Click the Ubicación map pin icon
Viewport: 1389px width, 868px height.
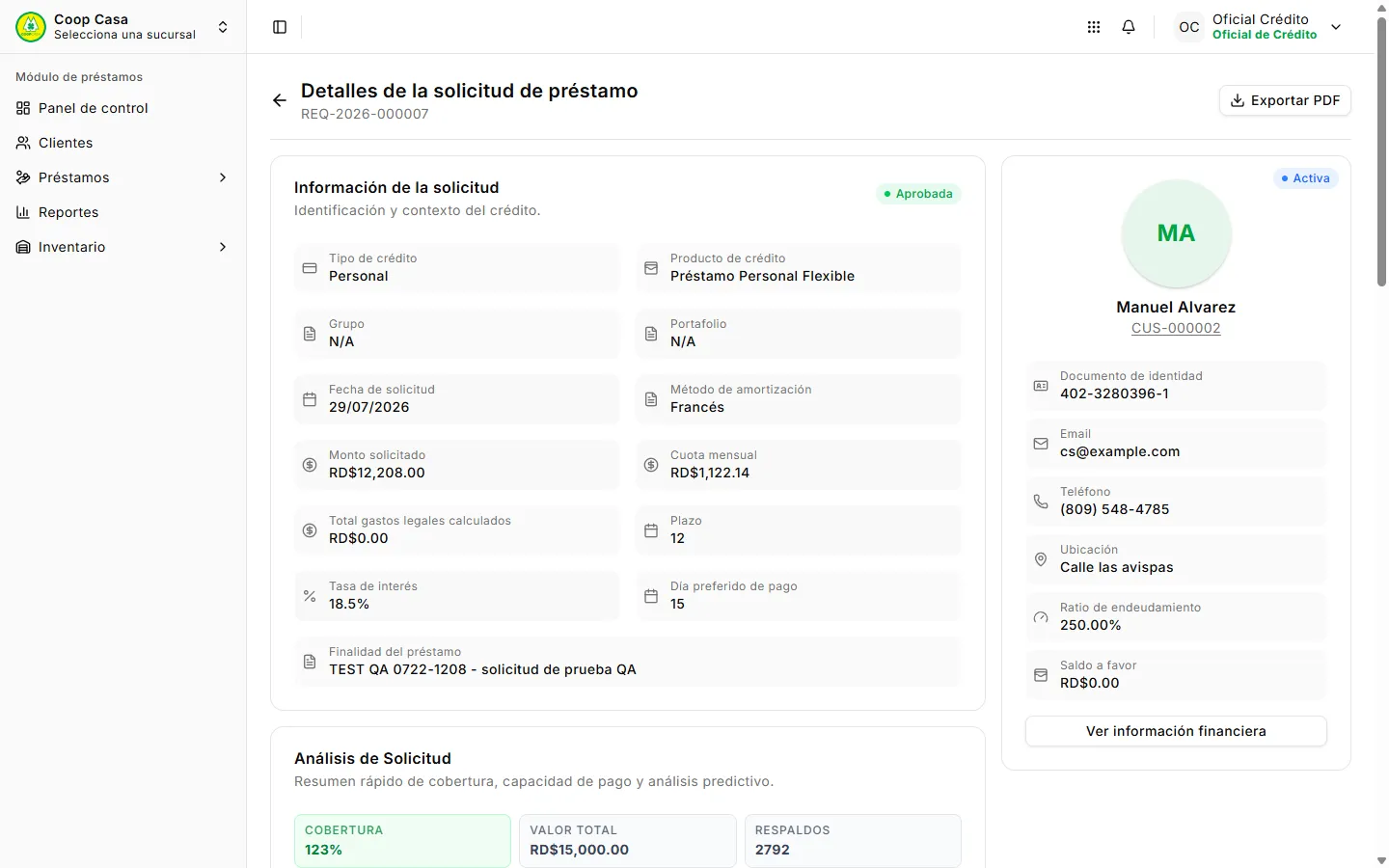[1041, 559]
